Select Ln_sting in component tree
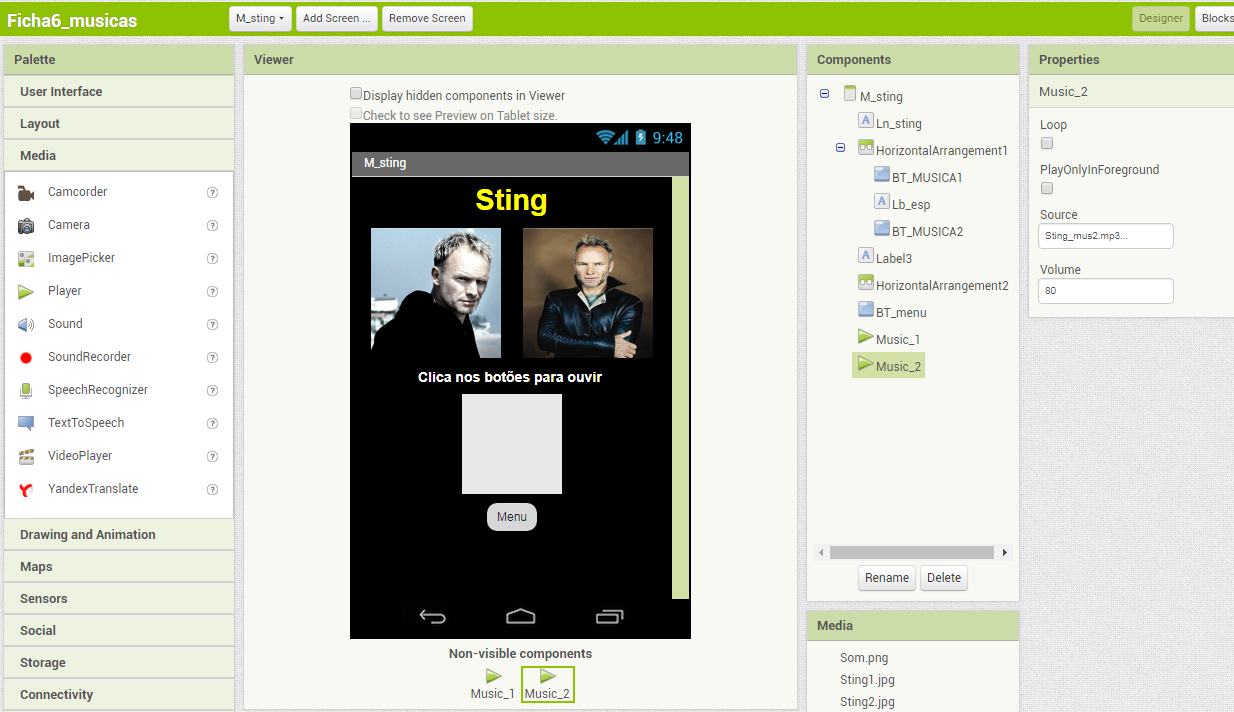 899,123
